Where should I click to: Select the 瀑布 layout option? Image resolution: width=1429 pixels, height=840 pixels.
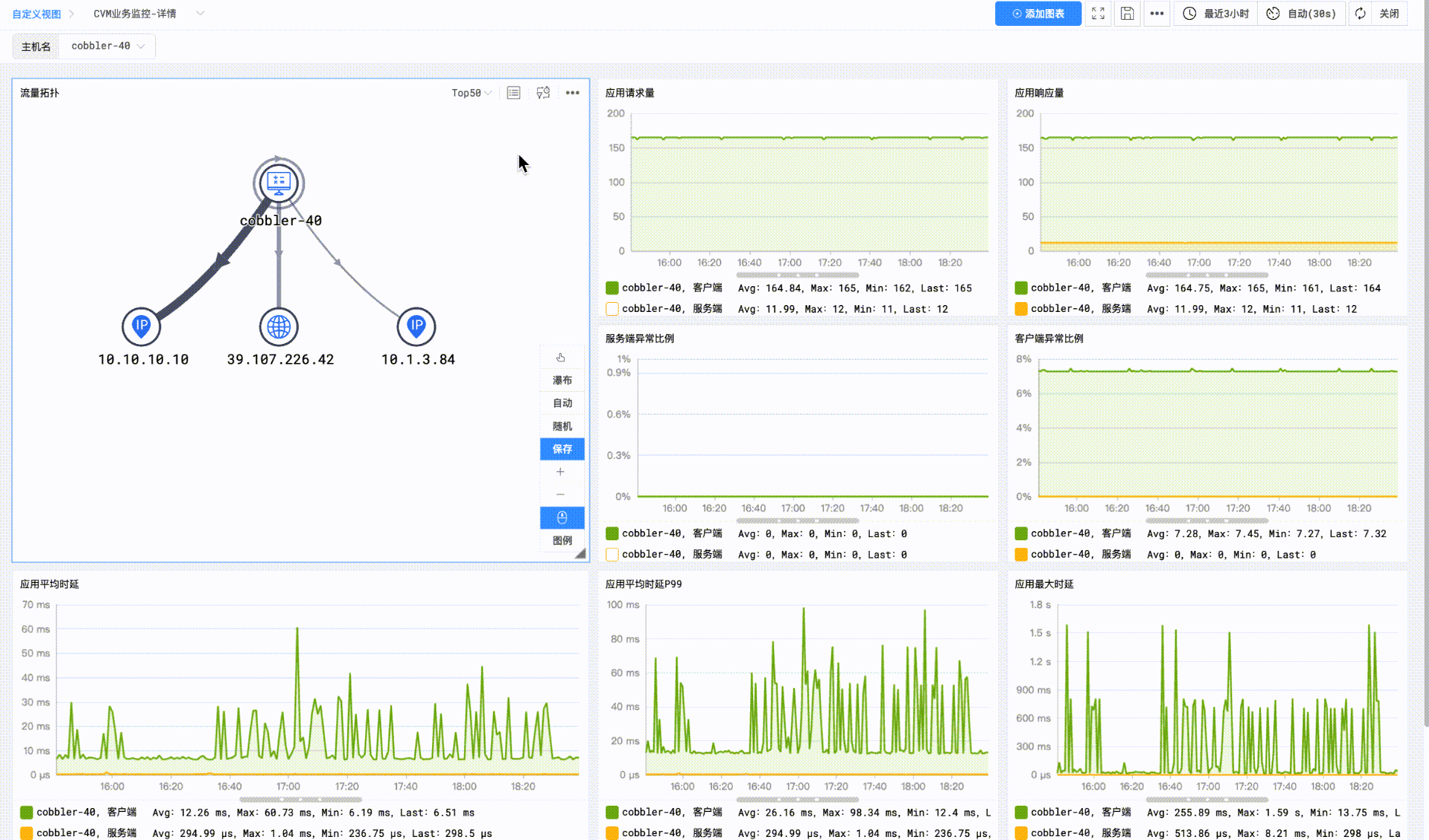coord(562,380)
